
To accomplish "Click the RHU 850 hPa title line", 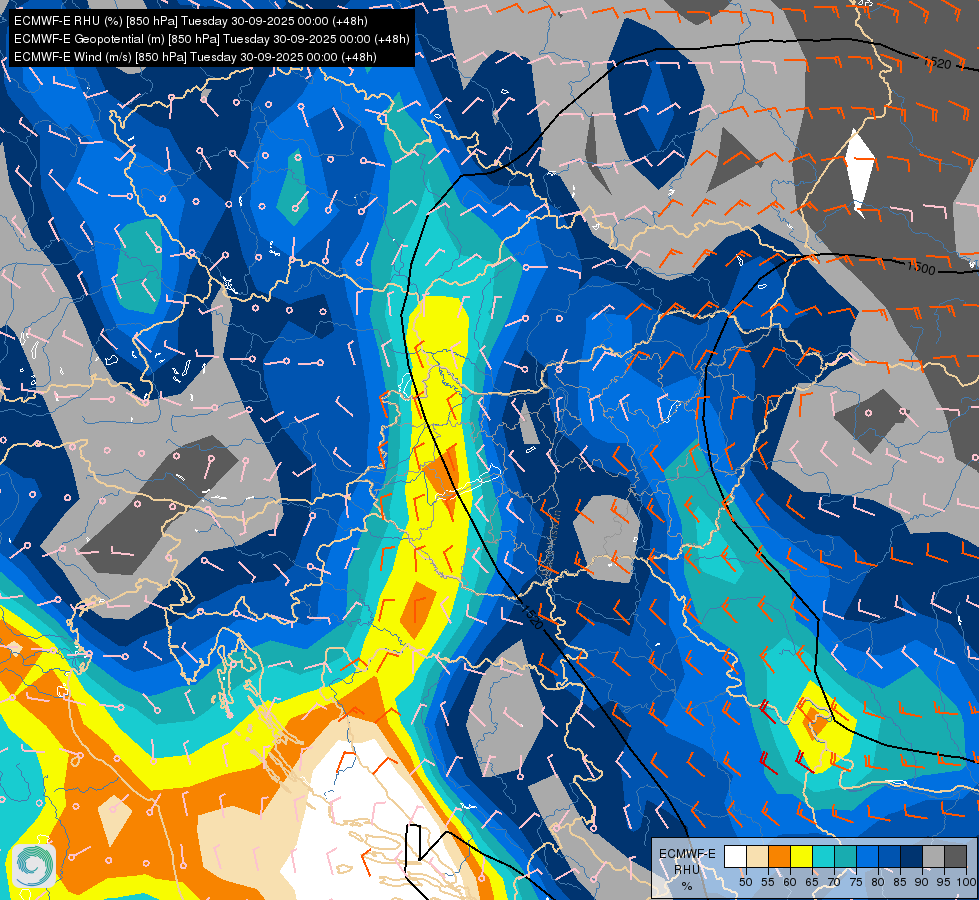I will [191, 21].
